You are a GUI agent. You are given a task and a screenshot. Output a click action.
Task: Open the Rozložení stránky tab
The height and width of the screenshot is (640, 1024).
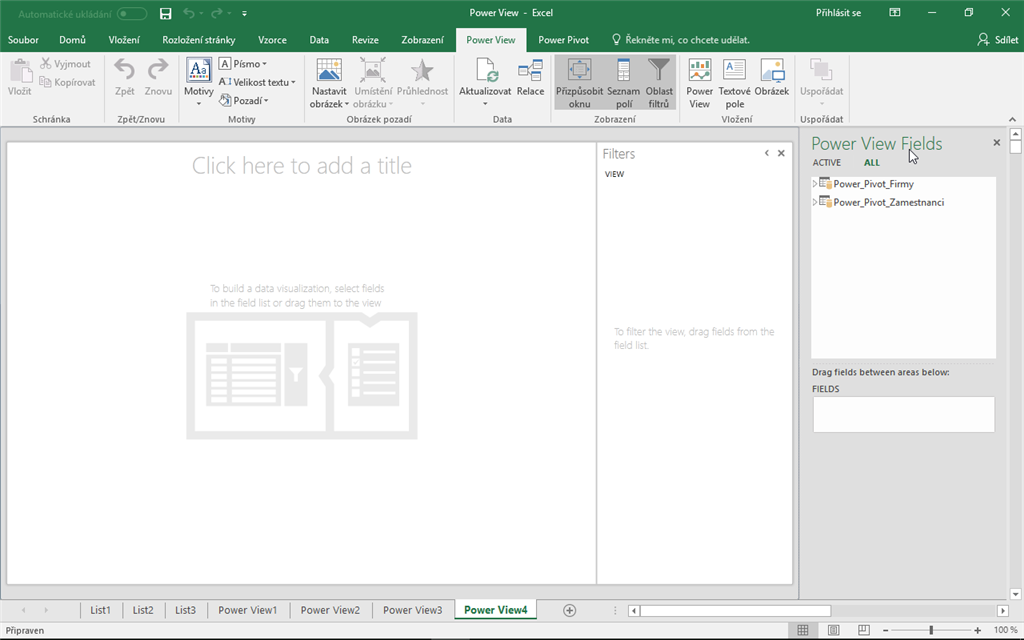pos(199,40)
